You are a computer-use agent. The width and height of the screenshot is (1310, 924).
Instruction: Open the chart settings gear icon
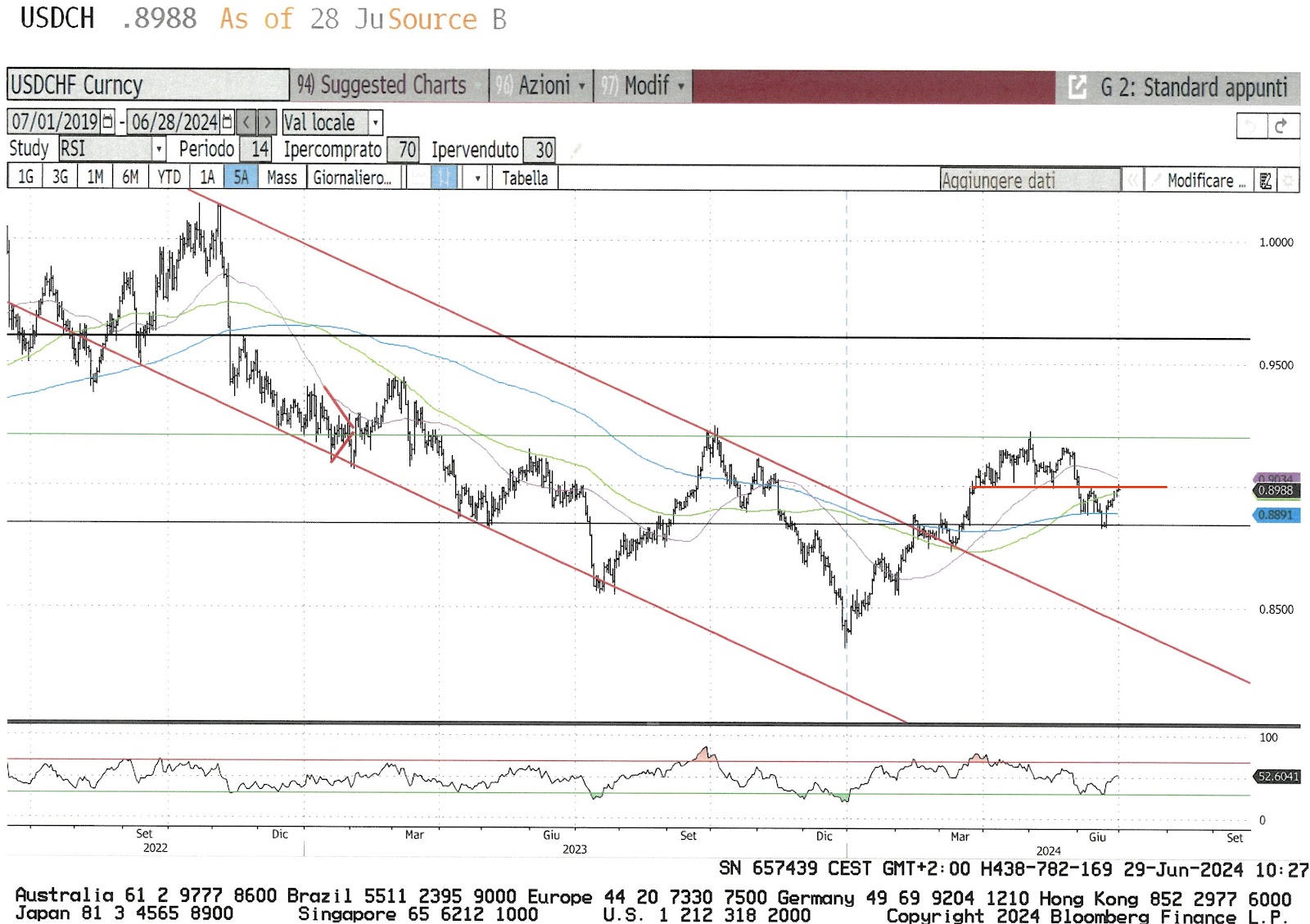point(1288,180)
